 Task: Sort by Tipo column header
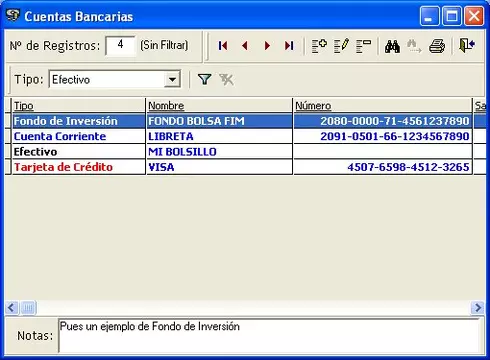click(79, 106)
